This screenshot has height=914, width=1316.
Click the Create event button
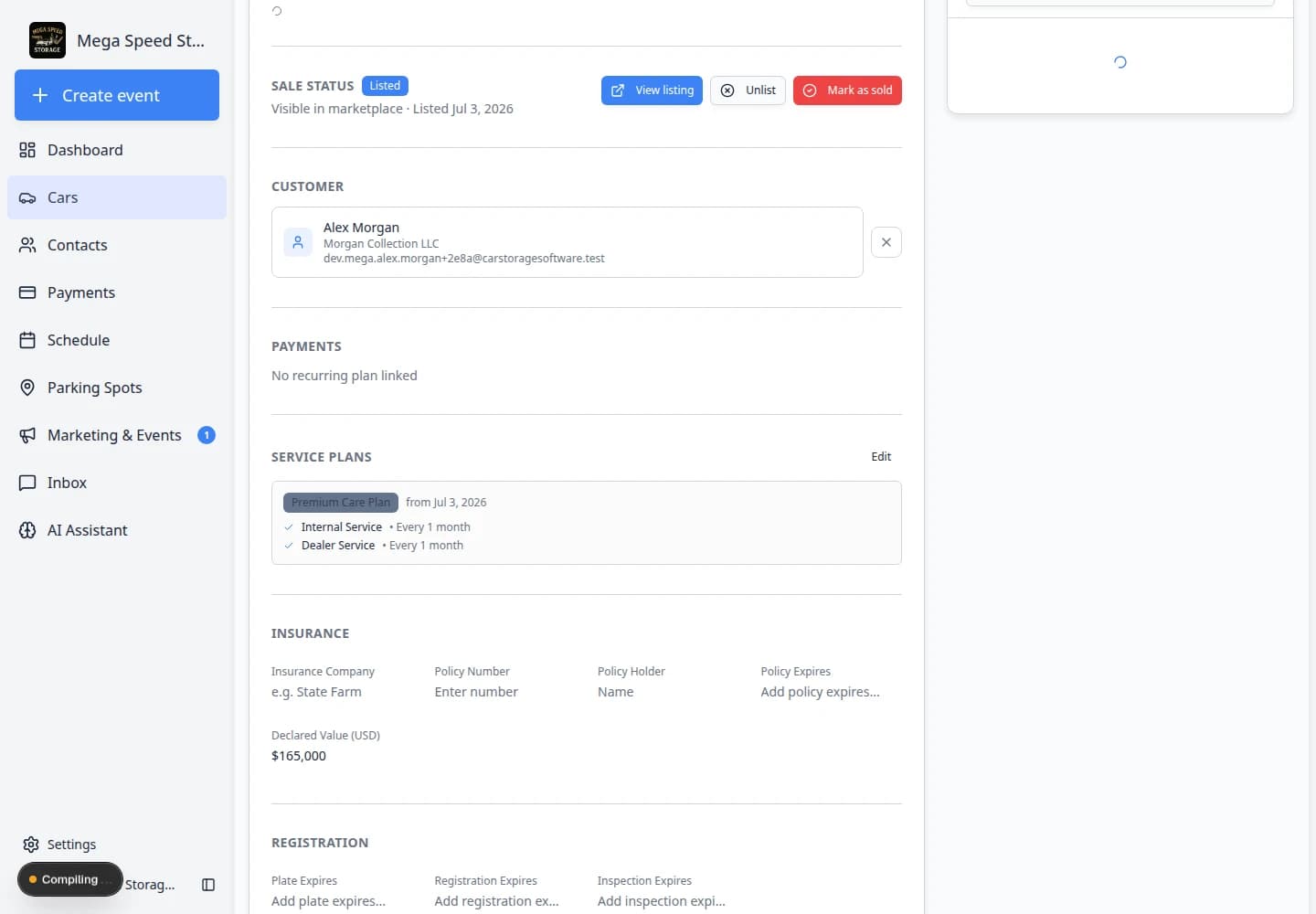tap(117, 95)
